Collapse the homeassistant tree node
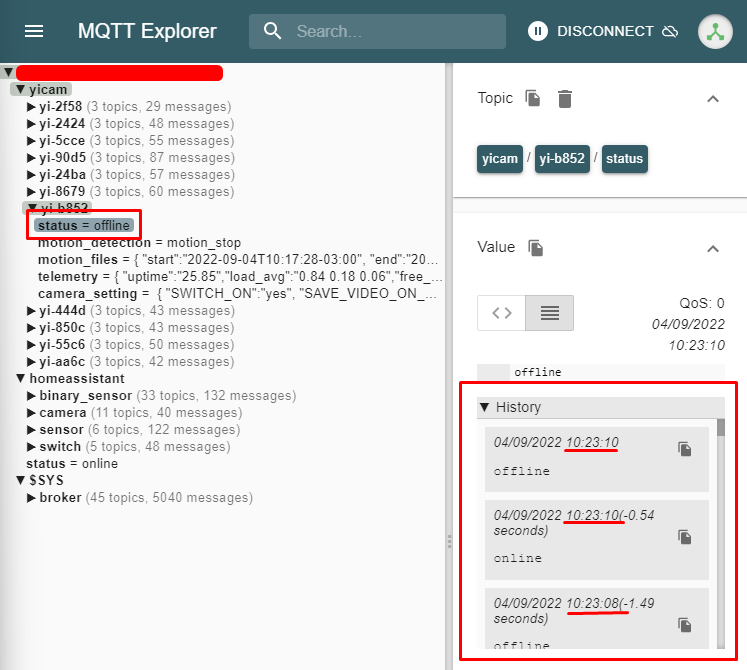Screen dimensions: 747x670 [20, 378]
